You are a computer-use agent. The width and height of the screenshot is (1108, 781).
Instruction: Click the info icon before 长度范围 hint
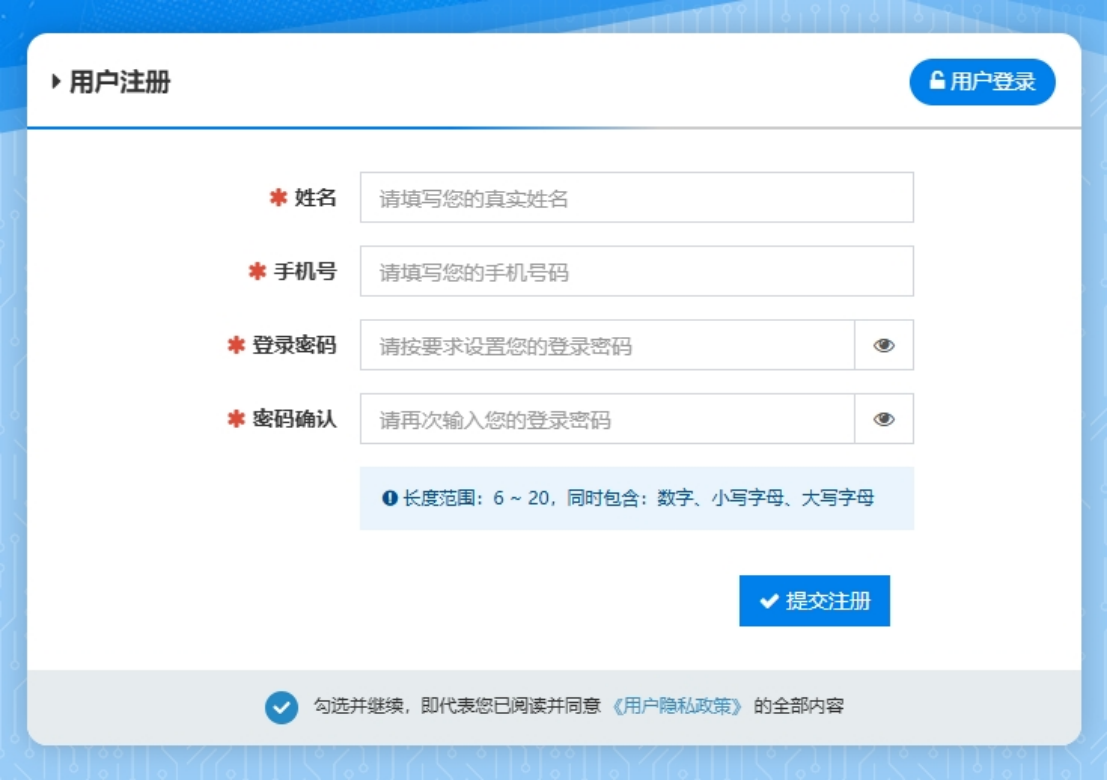(x=390, y=498)
